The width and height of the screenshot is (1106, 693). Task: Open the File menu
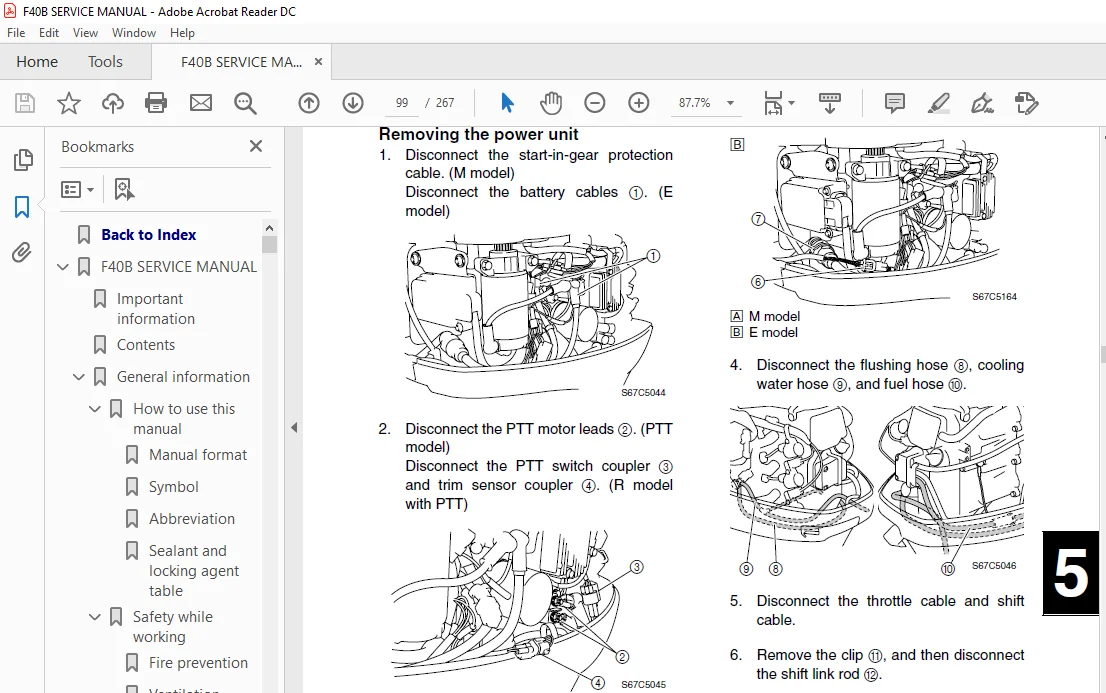(x=16, y=32)
